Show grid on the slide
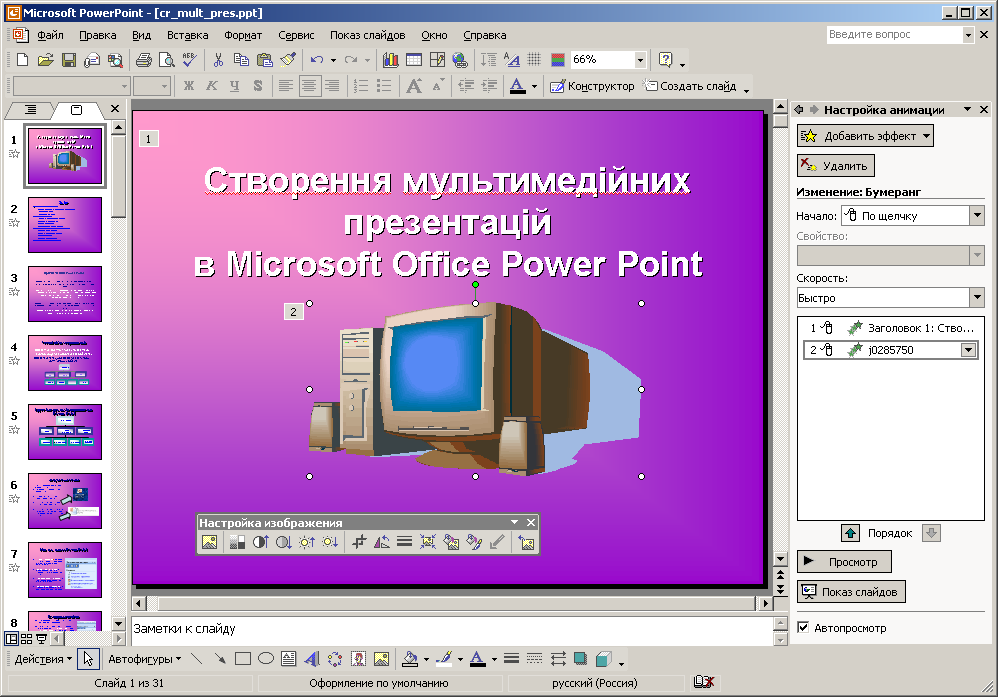 coord(535,60)
